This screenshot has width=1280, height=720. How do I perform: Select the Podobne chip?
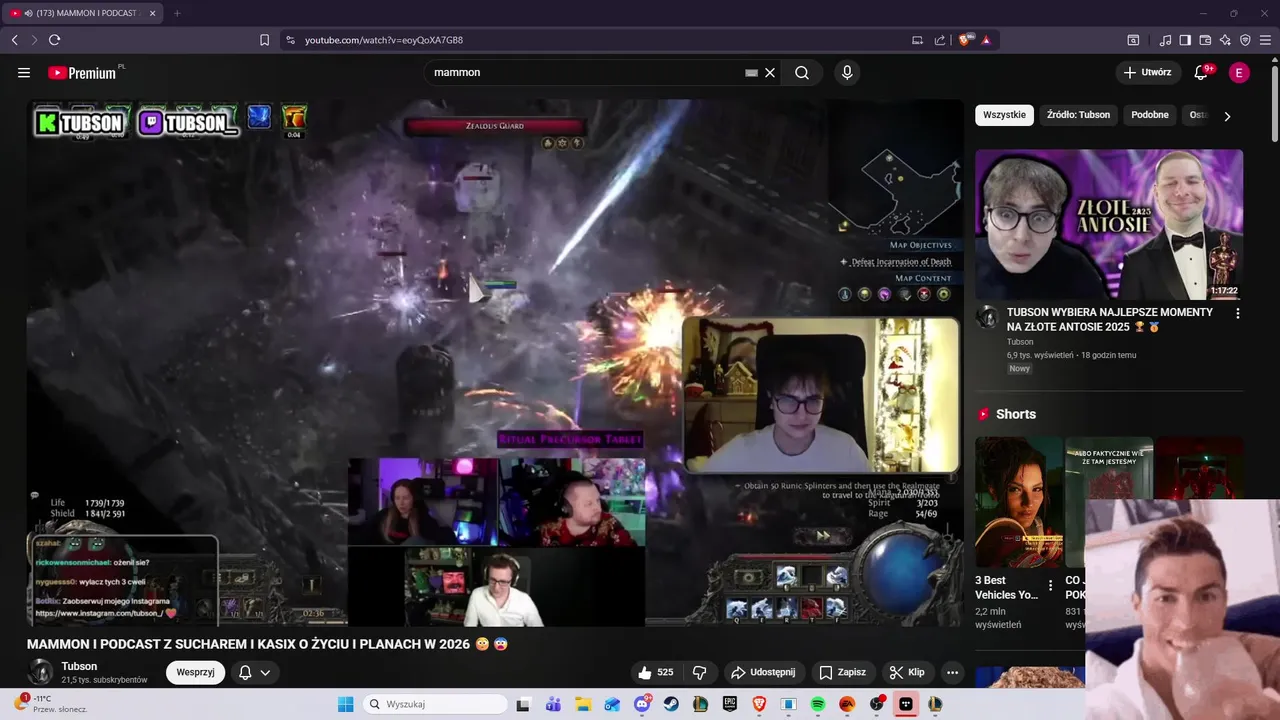(x=1150, y=115)
